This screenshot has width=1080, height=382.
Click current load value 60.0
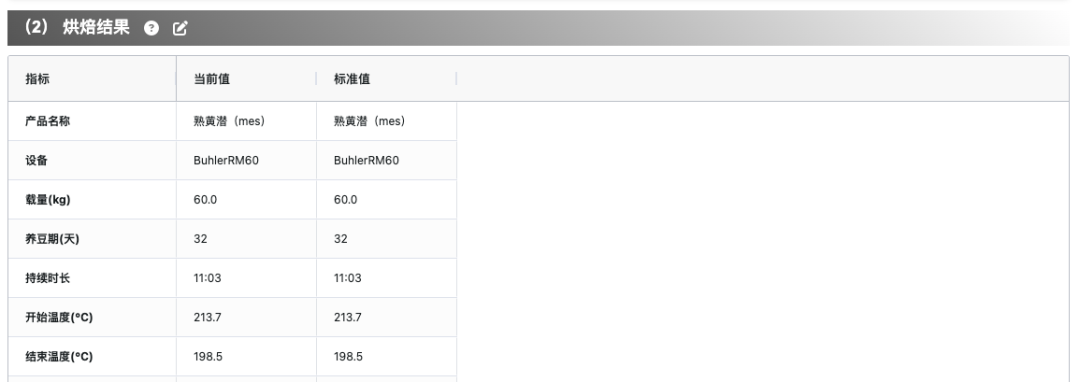[205, 200]
